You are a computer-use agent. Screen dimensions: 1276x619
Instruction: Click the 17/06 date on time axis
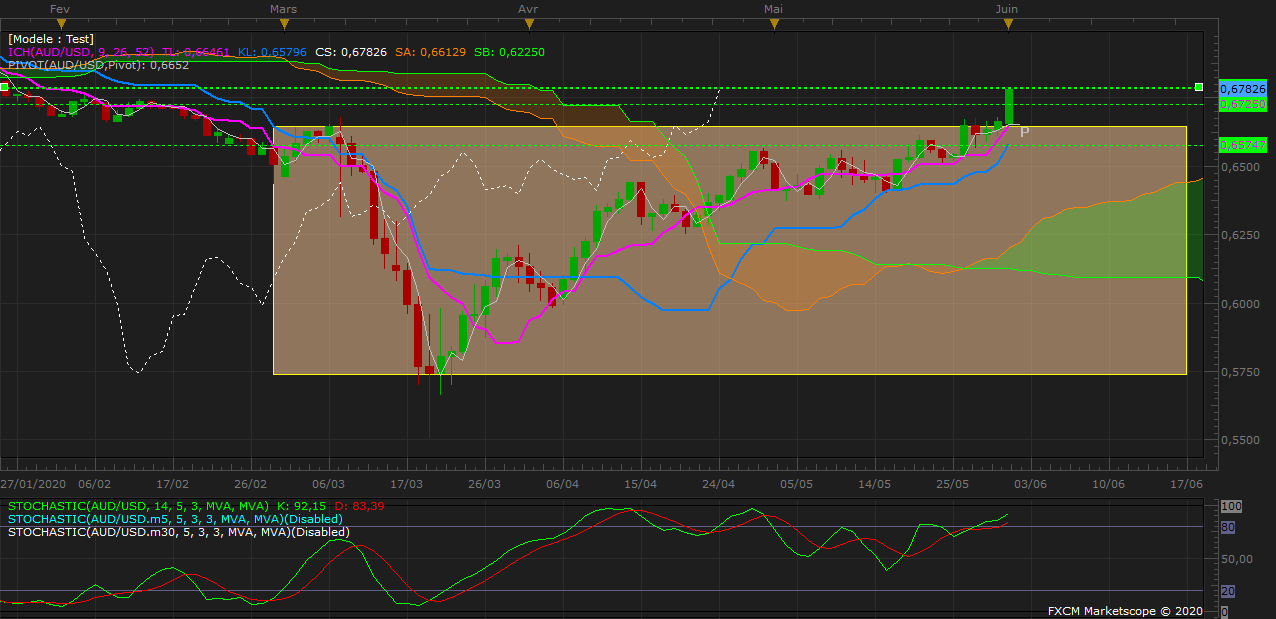pyautogui.click(x=1186, y=483)
